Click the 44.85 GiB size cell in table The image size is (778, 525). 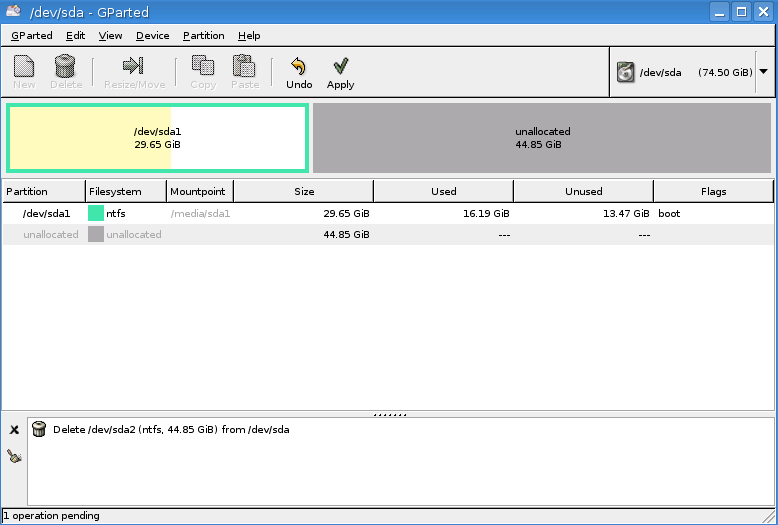(x=346, y=234)
